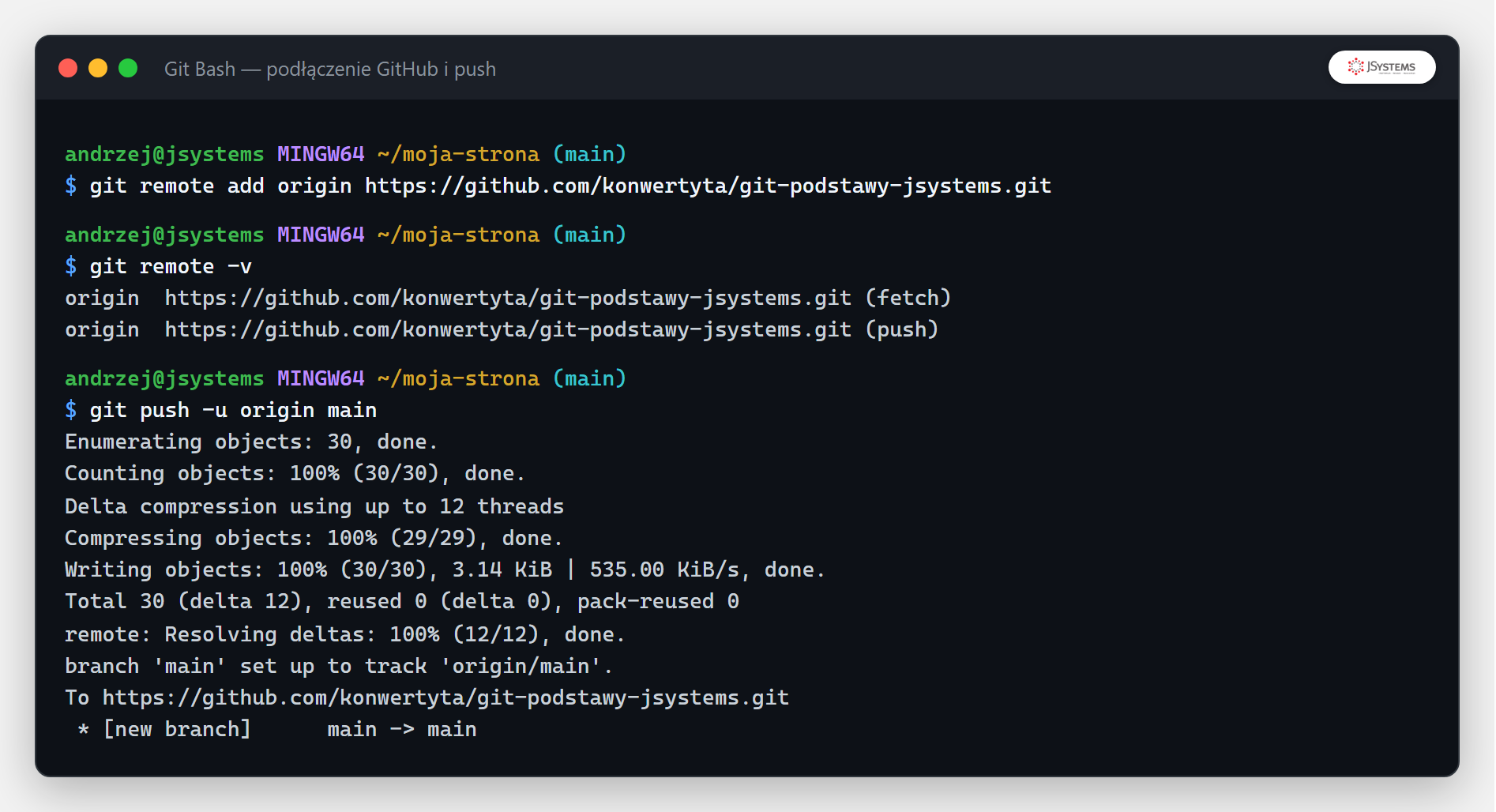The width and height of the screenshot is (1496, 812).
Task: Click 'Counting objects: 100% (30/30), done.' line
Action: click(x=295, y=474)
